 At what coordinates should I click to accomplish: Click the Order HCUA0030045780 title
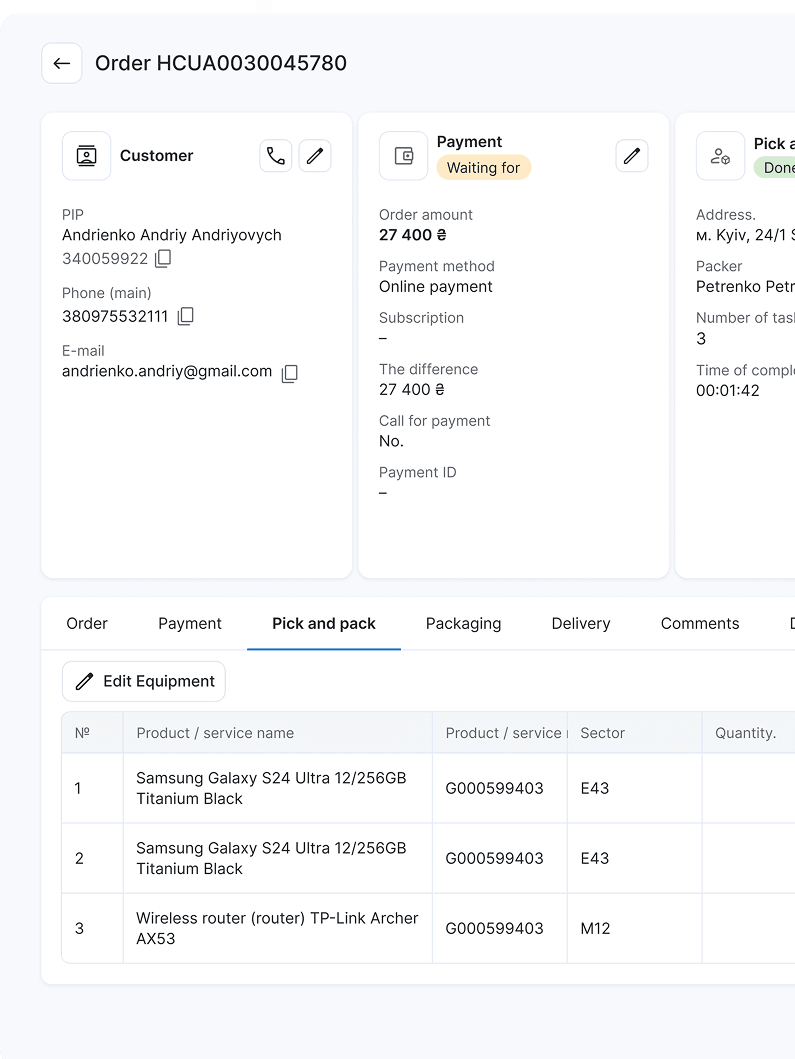[221, 63]
